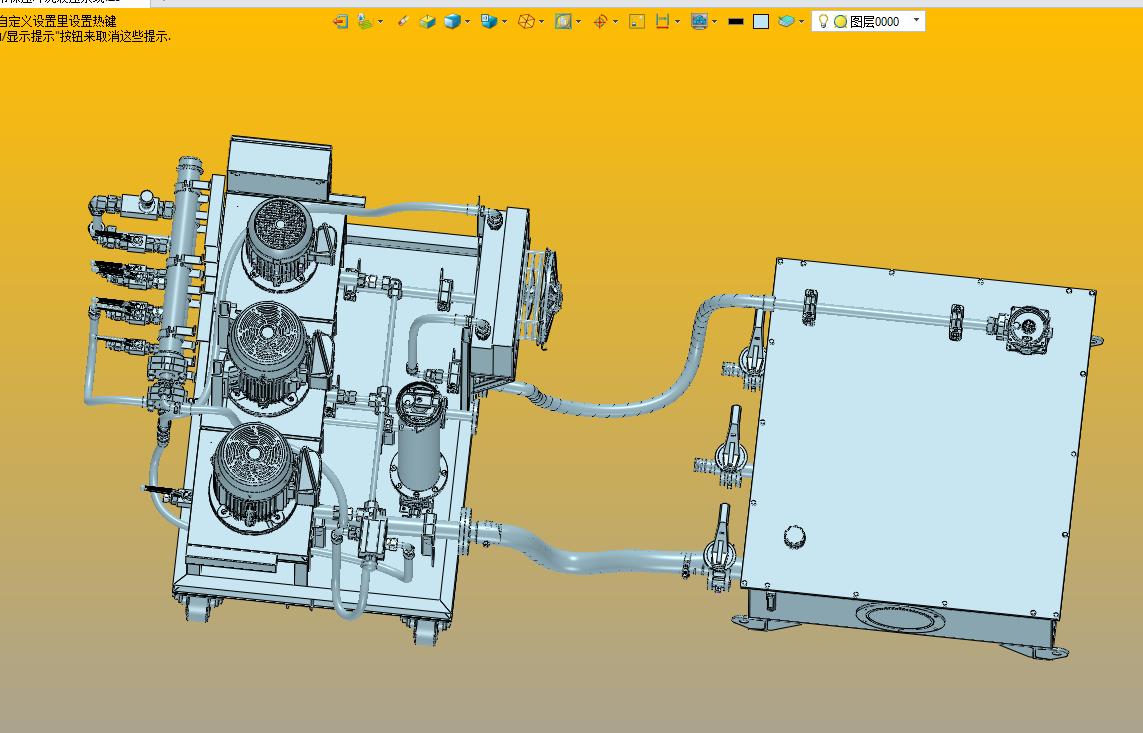This screenshot has width=1143, height=733.
Task: Click the blue shaded cube display icon
Action: 453,22
